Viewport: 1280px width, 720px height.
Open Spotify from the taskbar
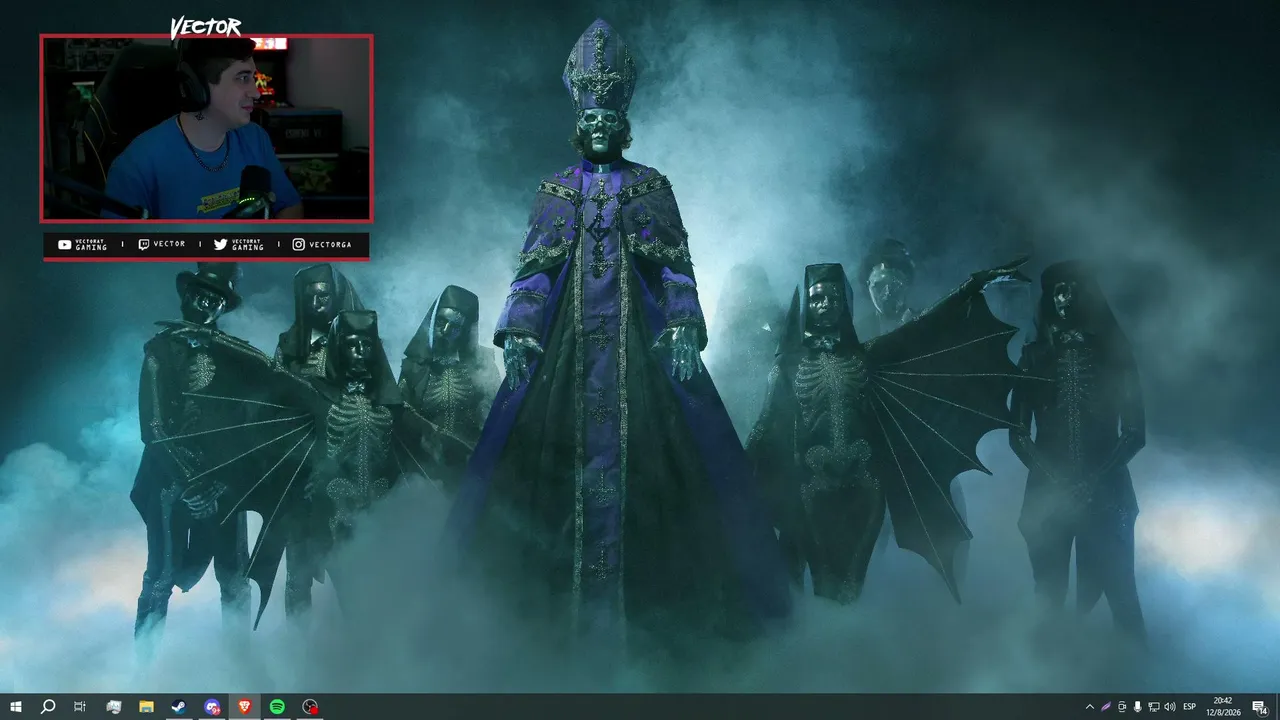tap(277, 707)
